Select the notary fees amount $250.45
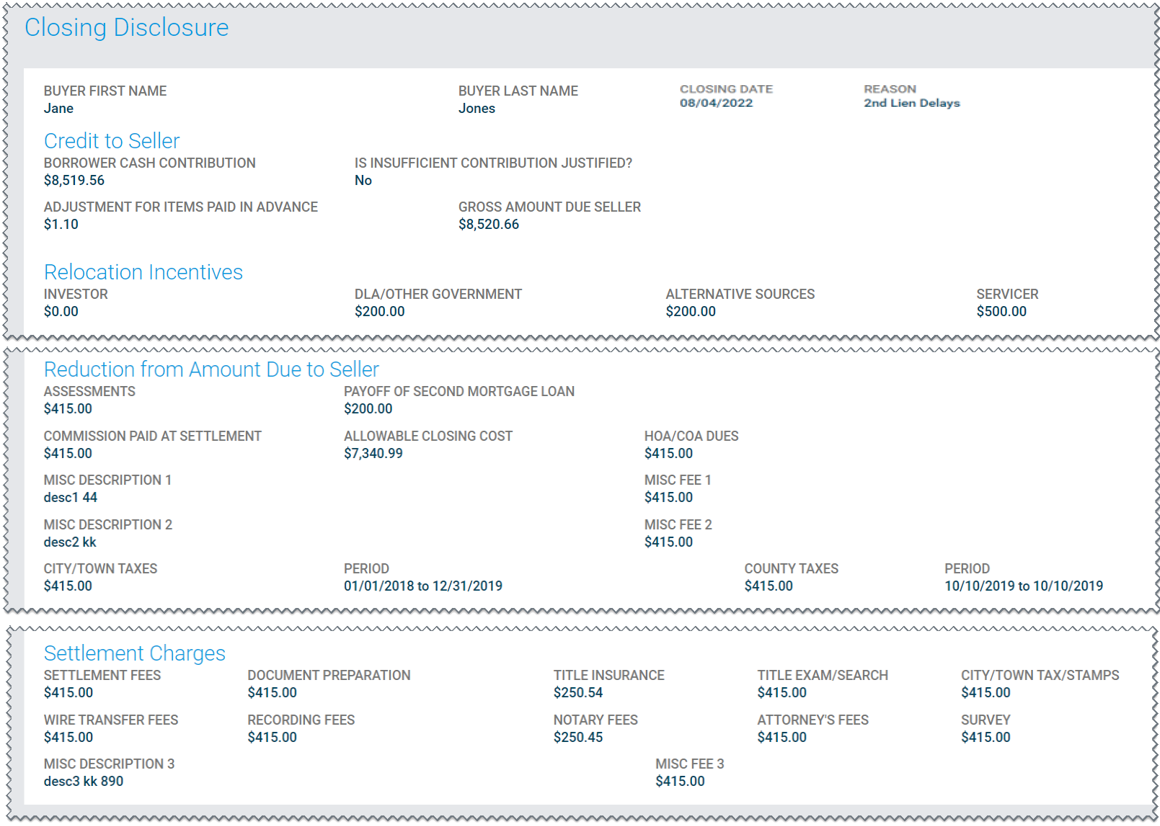This screenshot has height=826, width=1160. 578,738
